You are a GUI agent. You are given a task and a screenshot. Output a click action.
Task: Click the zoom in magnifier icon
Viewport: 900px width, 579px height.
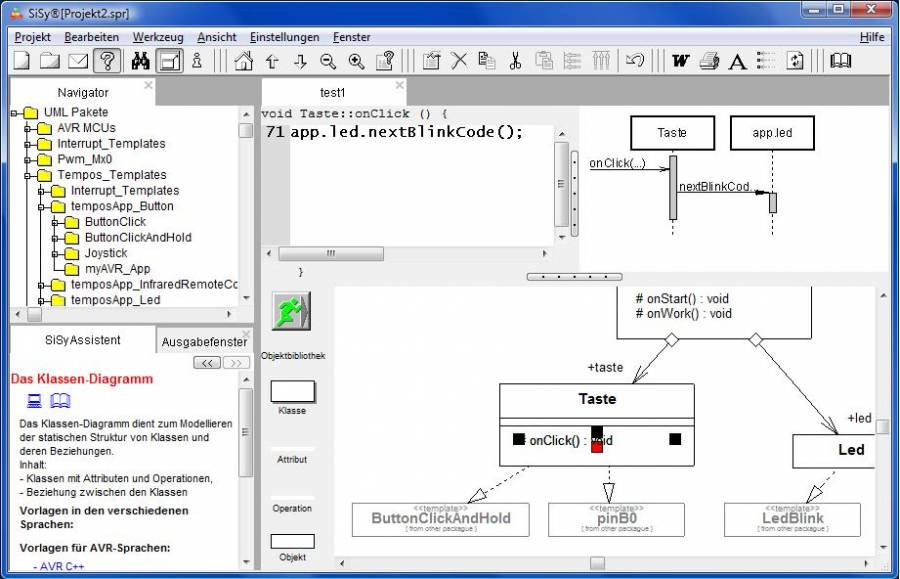tap(356, 61)
